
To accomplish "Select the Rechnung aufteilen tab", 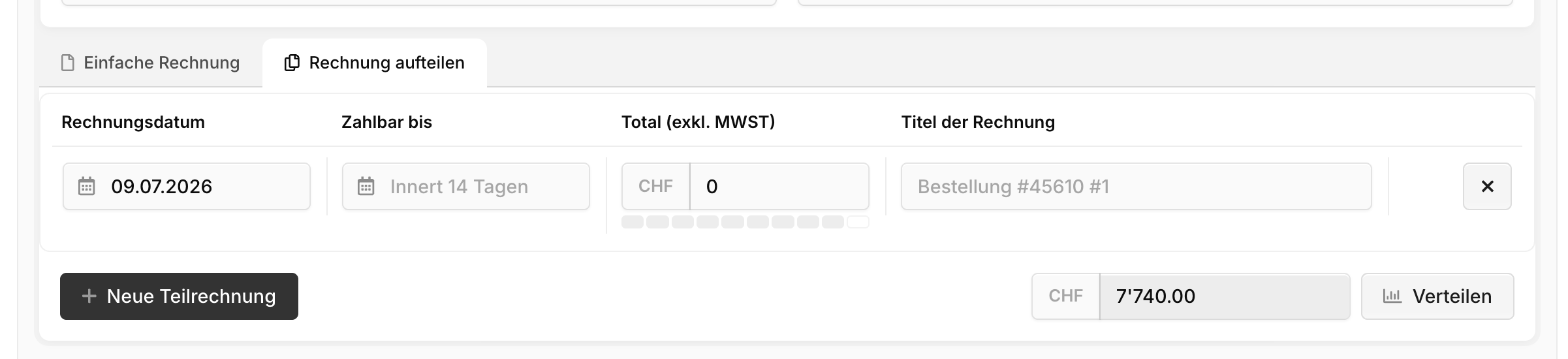I will 375,63.
